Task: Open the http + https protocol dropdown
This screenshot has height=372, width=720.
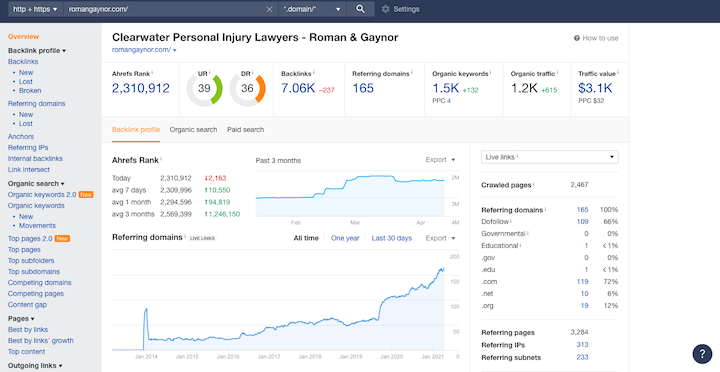Action: pyautogui.click(x=35, y=9)
